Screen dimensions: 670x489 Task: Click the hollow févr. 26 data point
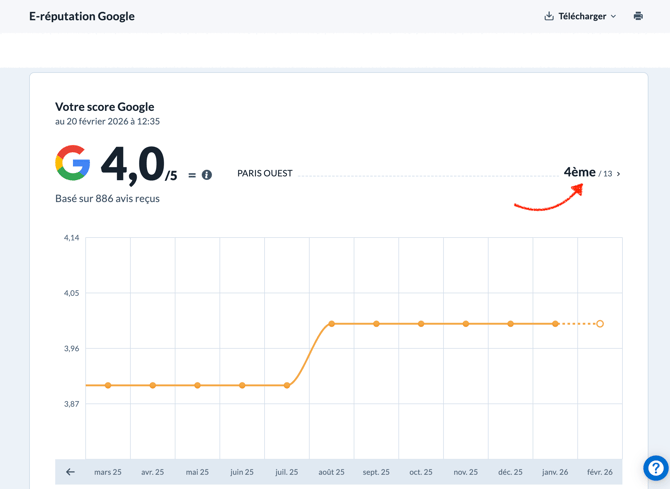(600, 324)
